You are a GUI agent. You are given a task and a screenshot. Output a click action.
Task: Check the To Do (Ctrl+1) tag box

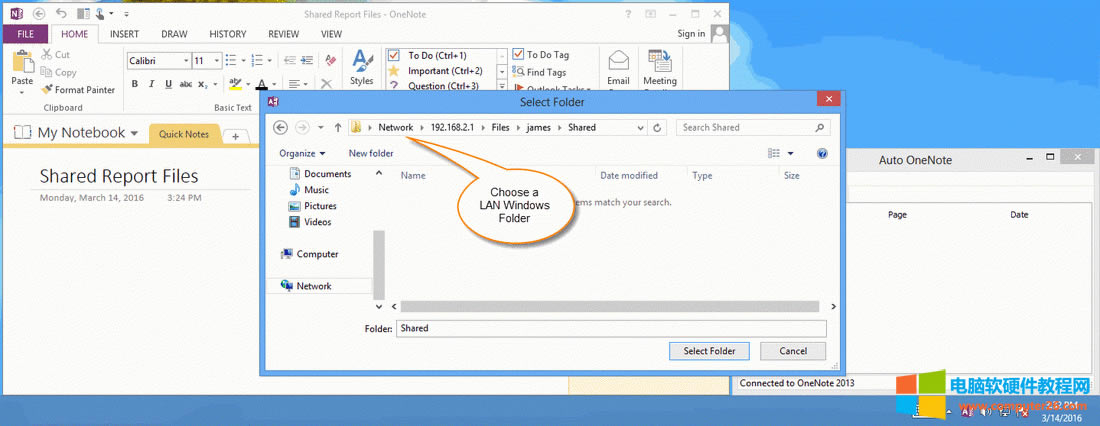[x=394, y=55]
